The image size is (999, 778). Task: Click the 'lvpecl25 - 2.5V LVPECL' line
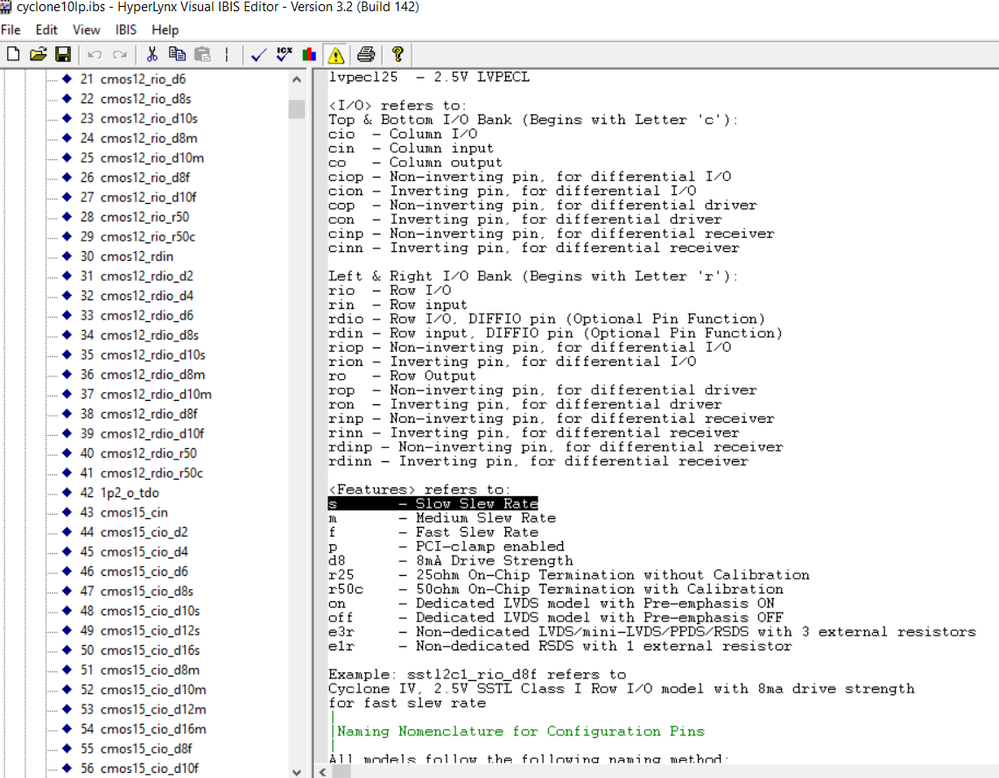(429, 77)
